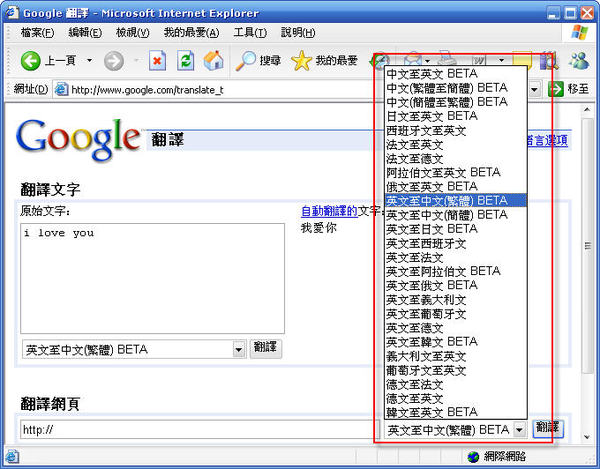Viewport: 600px width, 469px height.
Task: Open dropdown arrow next to Back button
Action: coord(90,60)
